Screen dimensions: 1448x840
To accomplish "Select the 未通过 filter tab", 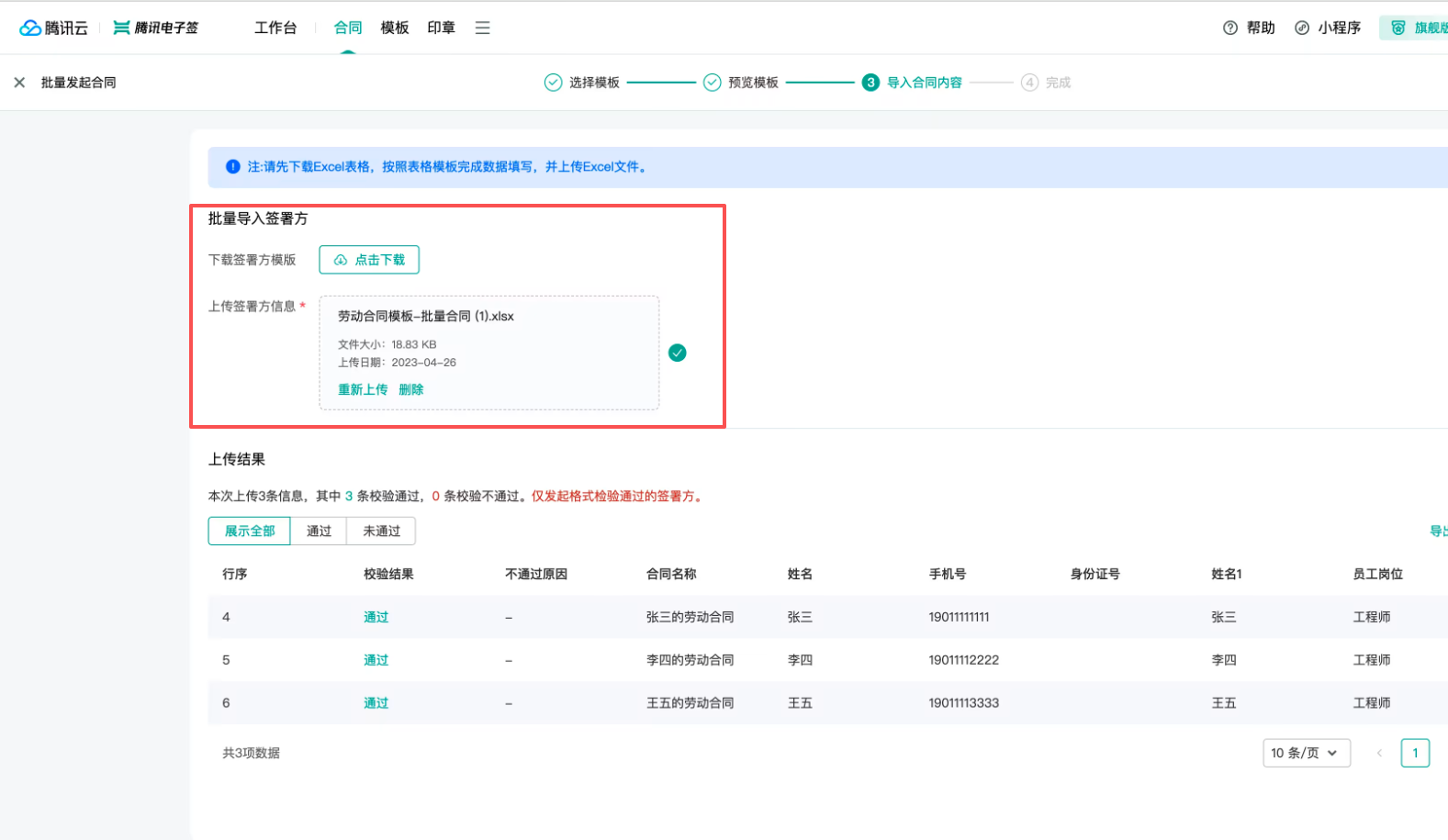I will [381, 531].
